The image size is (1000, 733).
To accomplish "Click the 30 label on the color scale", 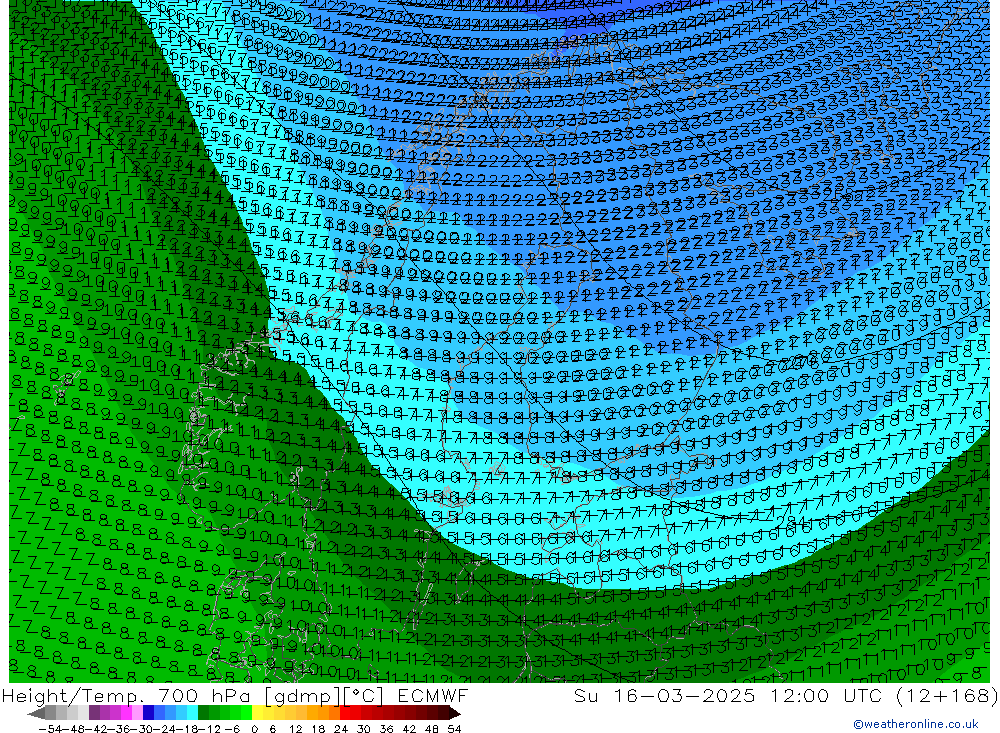I will (364, 729).
